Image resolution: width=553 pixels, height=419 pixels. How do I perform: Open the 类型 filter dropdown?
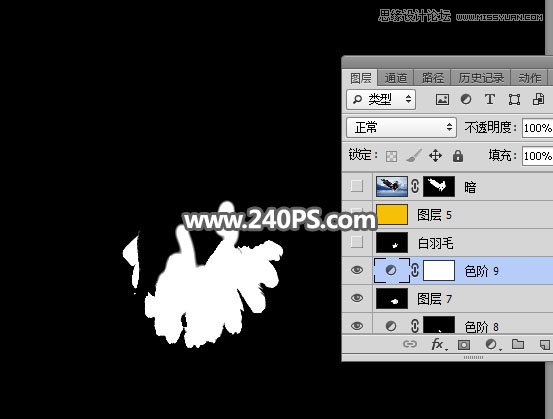click(x=381, y=99)
